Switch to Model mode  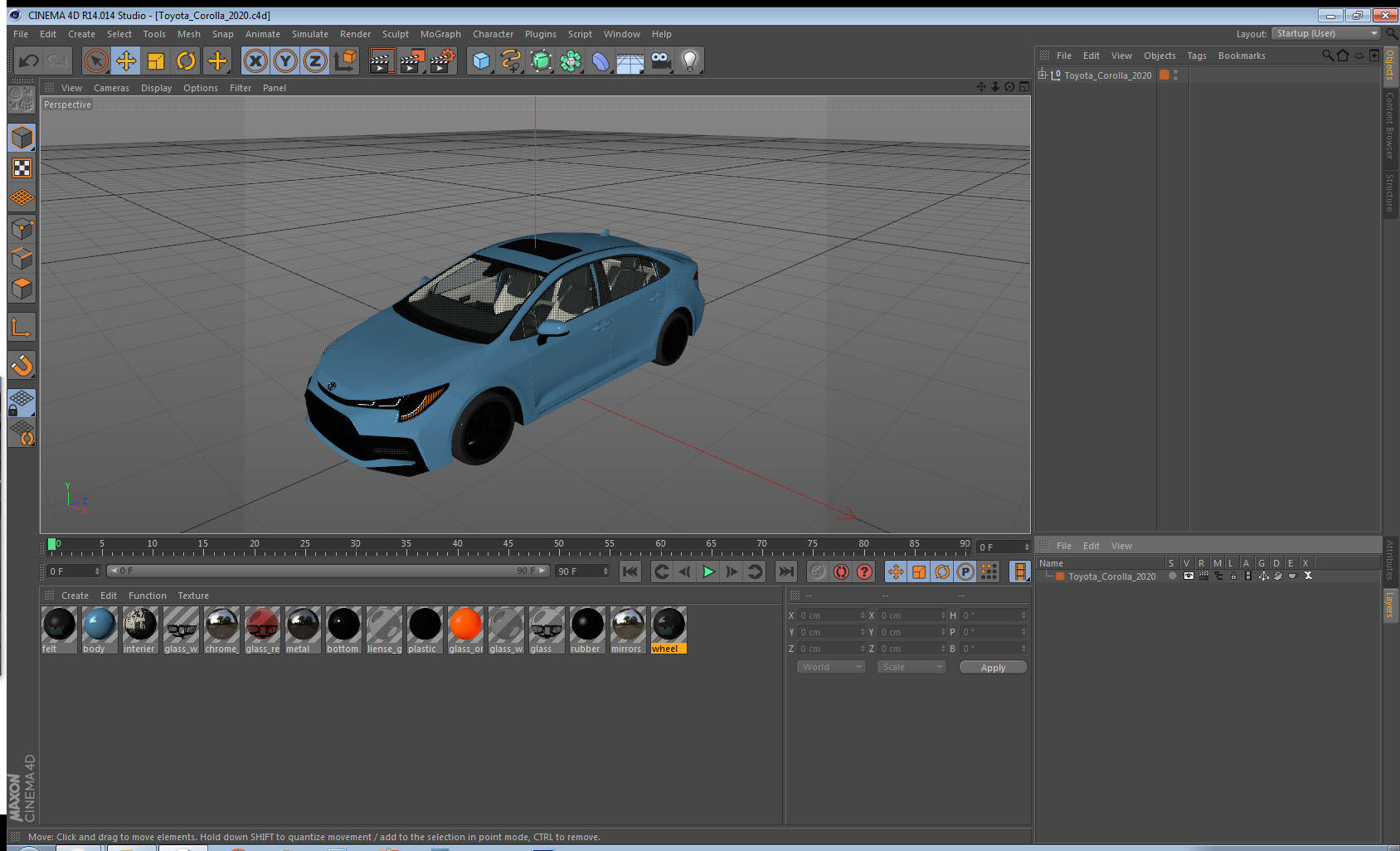coord(22,138)
